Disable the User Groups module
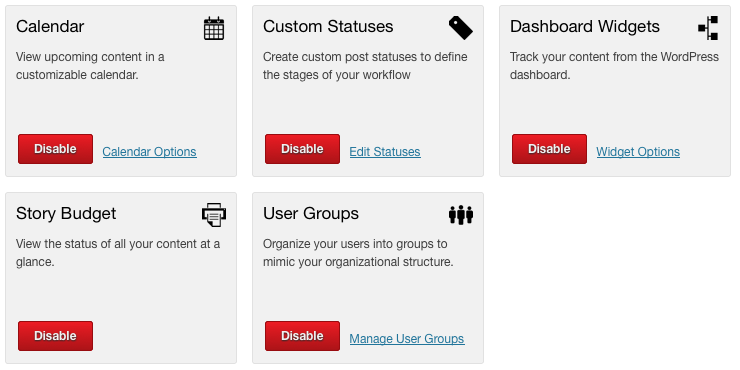The image size is (740, 370). pos(302,336)
